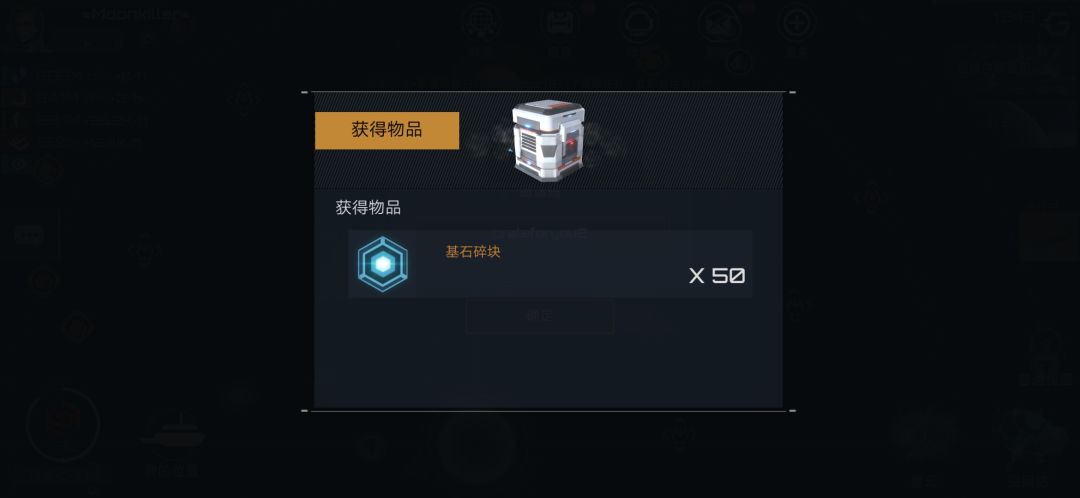Select the dimmed ship icon at bottom left
The height and width of the screenshot is (498, 1080).
tap(172, 436)
